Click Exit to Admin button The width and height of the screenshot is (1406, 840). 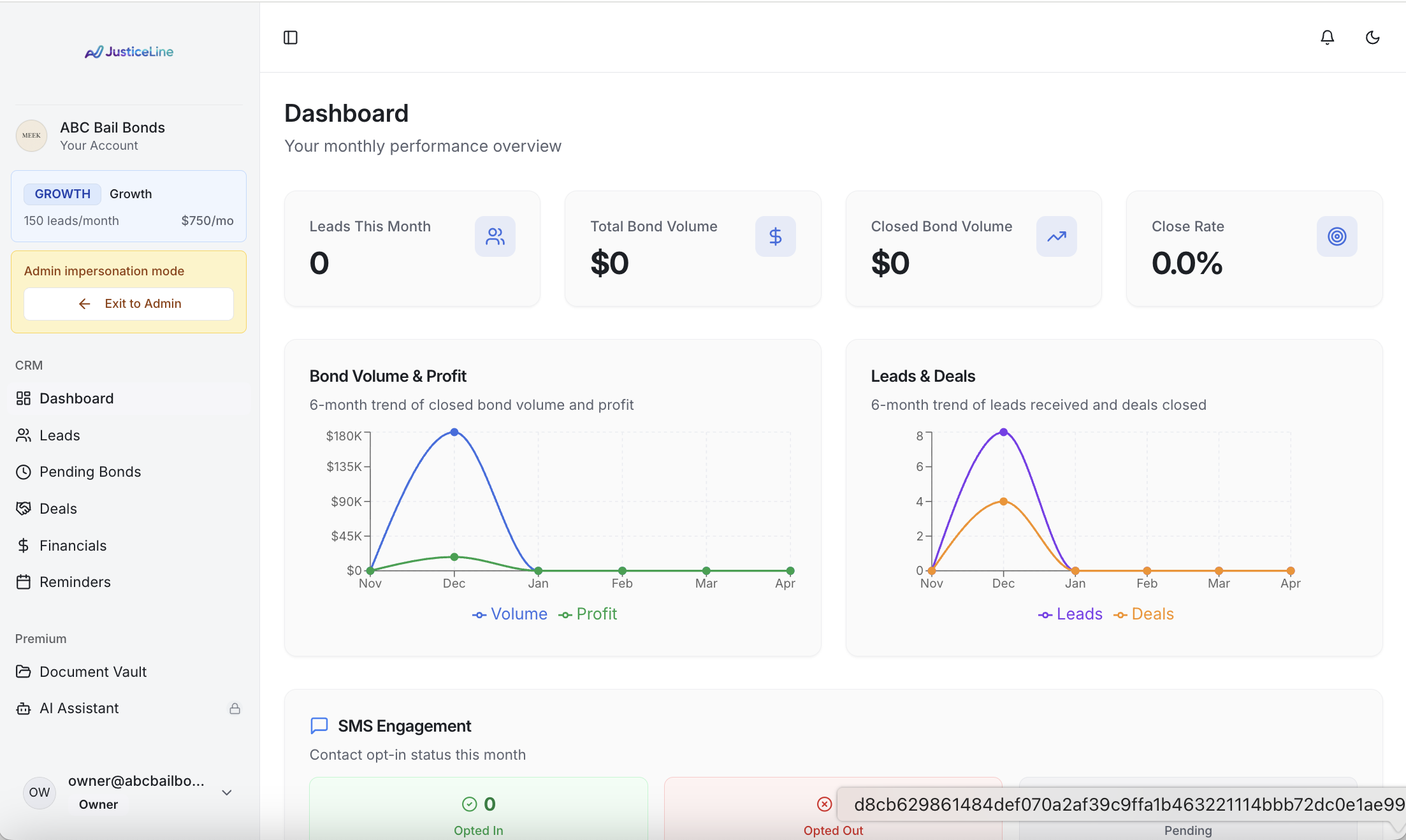point(129,304)
